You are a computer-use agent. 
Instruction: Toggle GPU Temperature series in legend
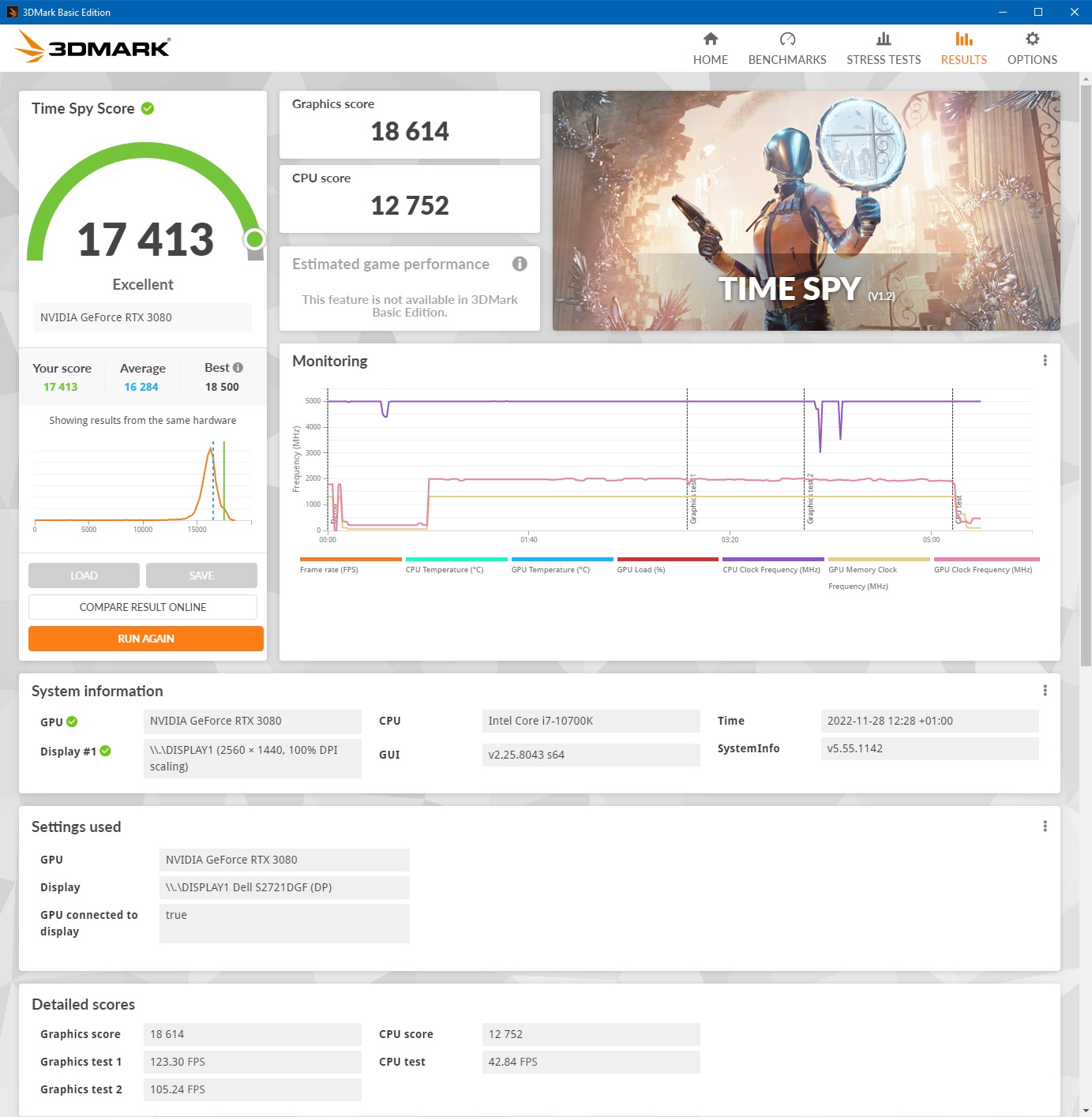click(x=562, y=565)
